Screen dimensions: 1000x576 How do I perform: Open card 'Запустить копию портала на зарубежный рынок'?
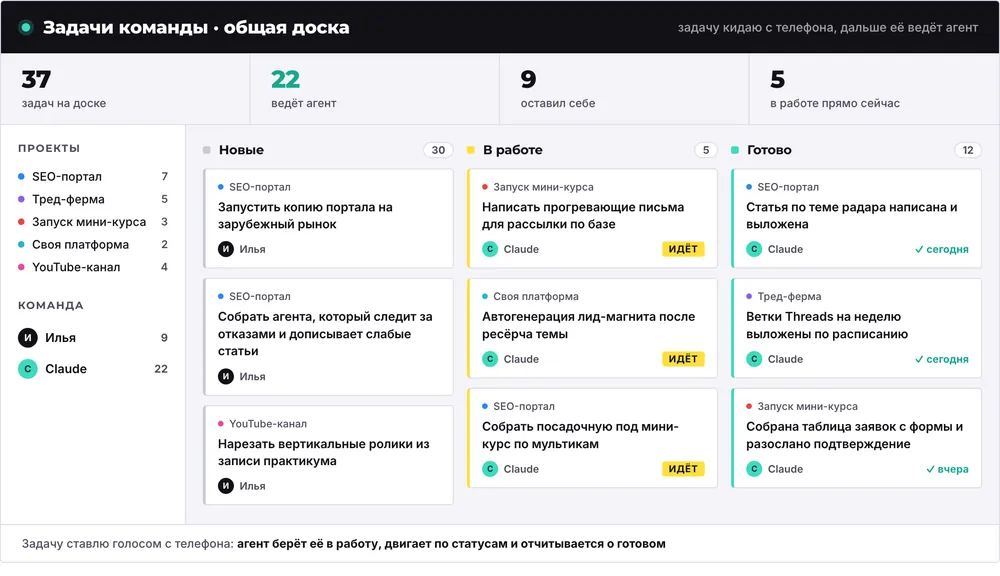(x=328, y=218)
